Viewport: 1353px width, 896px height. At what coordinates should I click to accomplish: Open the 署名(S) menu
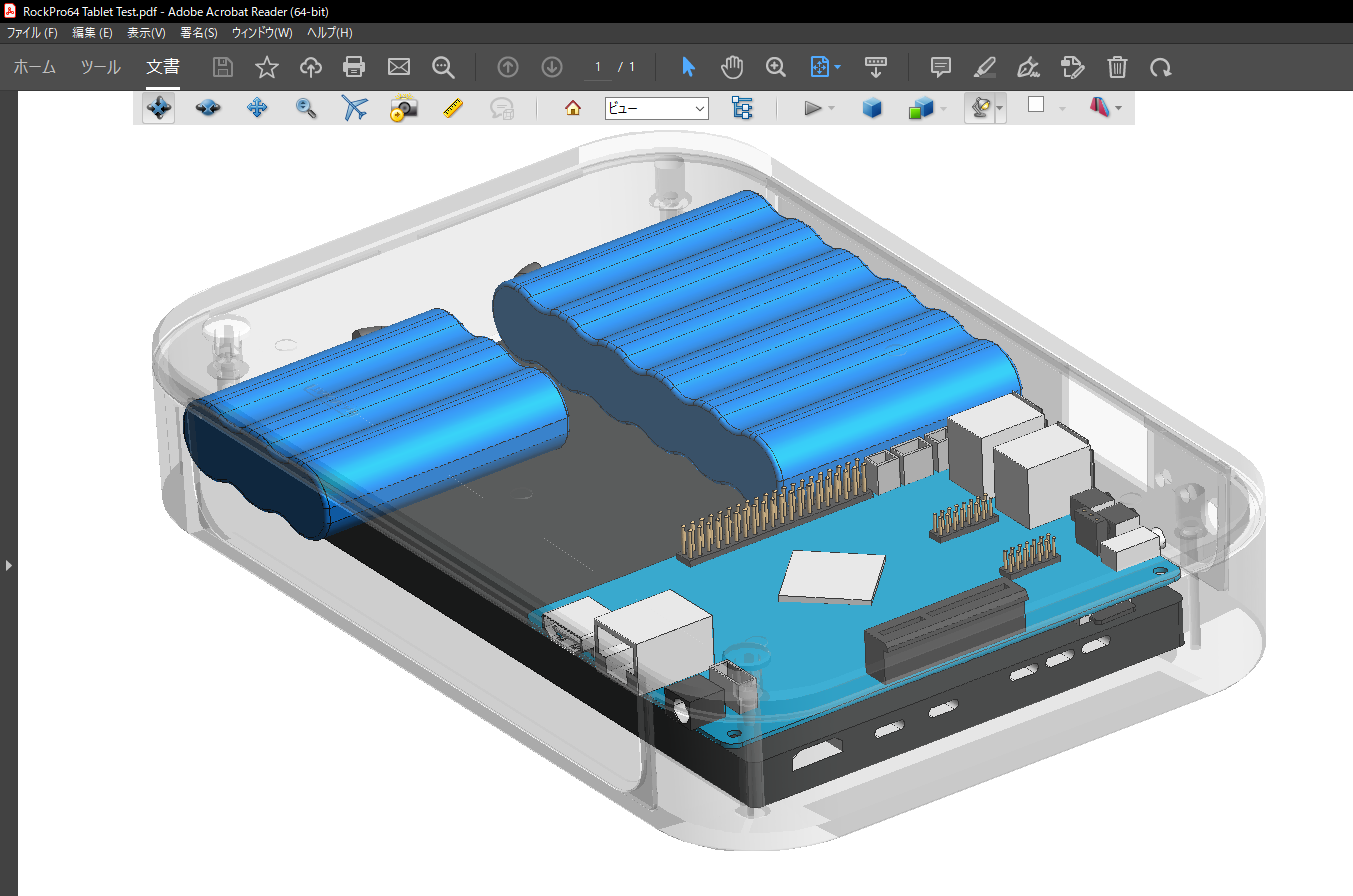(x=199, y=33)
